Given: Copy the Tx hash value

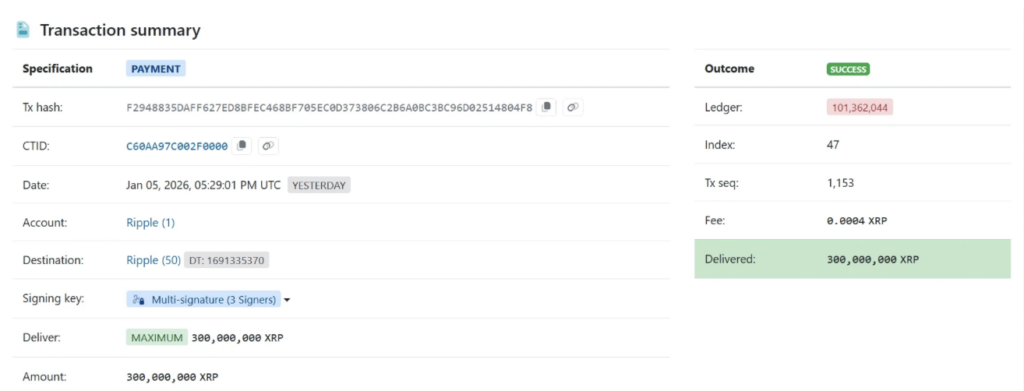Looking at the screenshot, I should [547, 107].
